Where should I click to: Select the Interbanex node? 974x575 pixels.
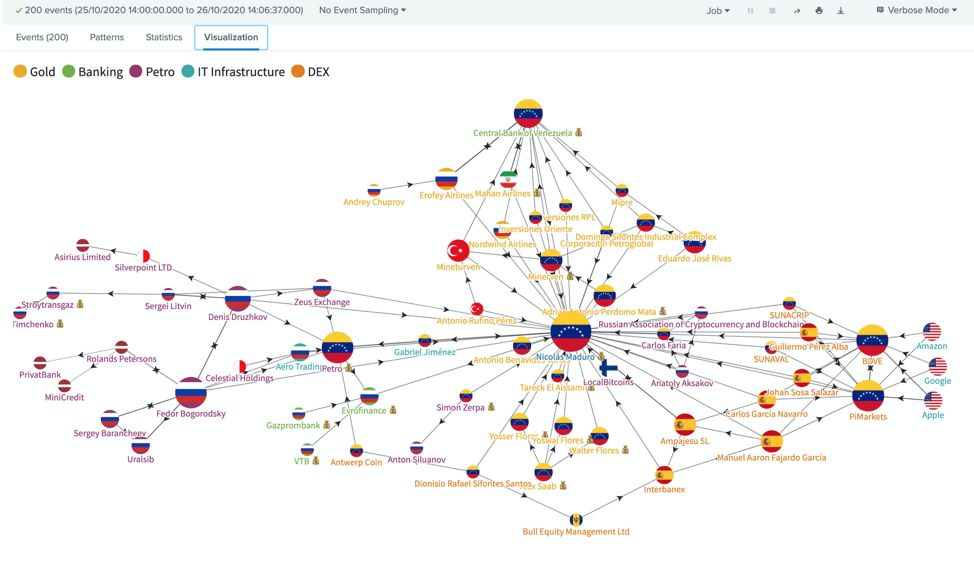[x=664, y=476]
